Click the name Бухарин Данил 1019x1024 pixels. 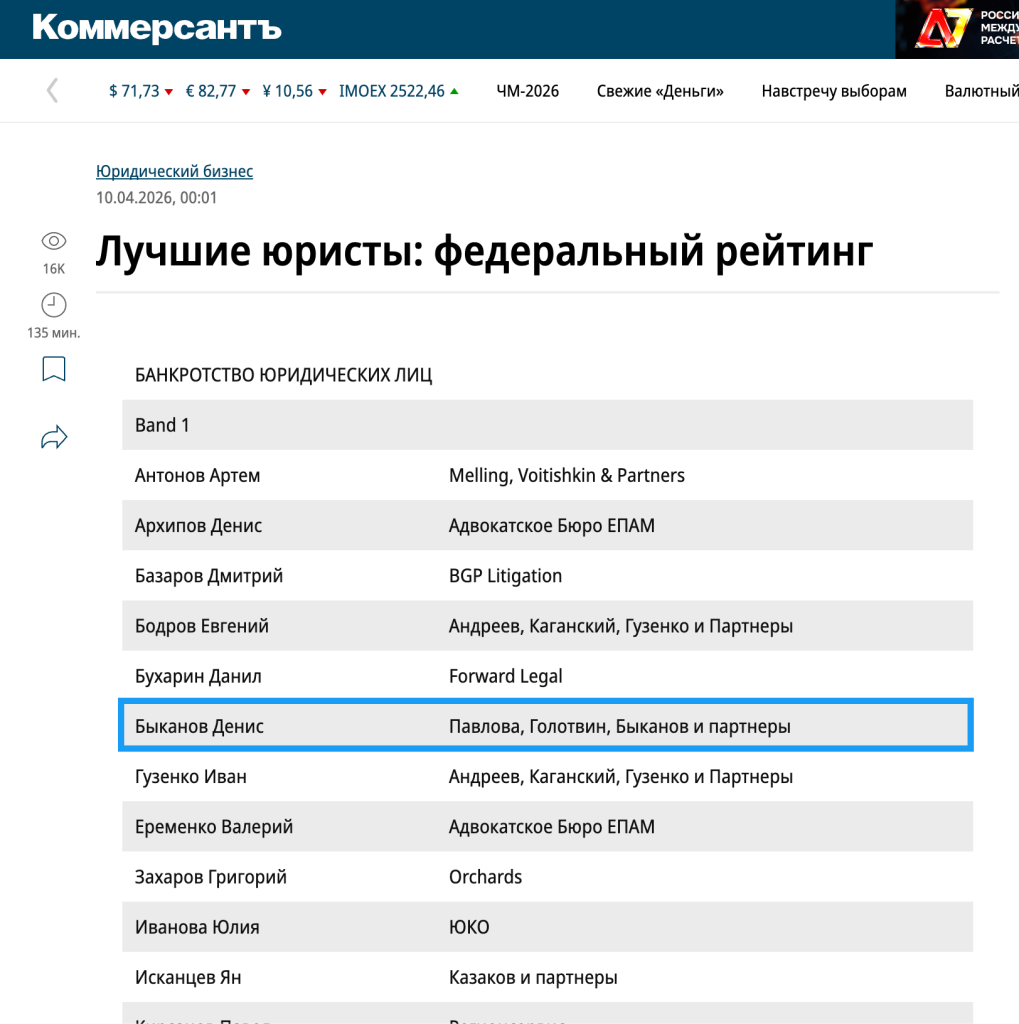point(198,677)
